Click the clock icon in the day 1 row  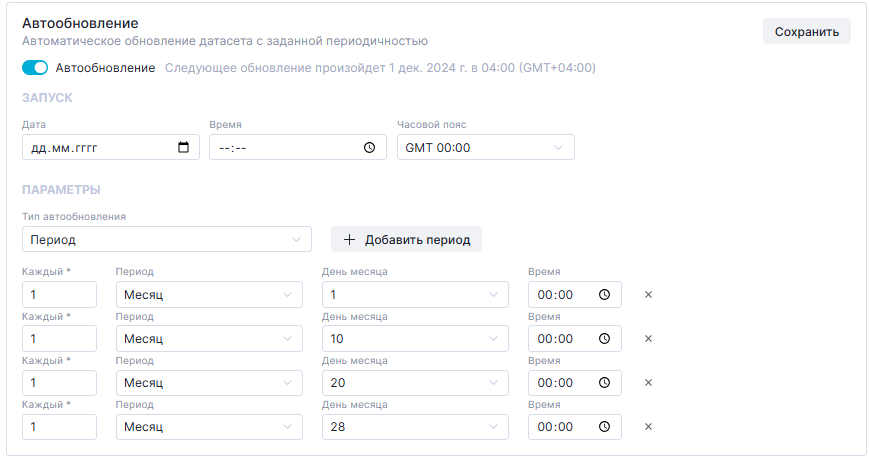tap(604, 295)
